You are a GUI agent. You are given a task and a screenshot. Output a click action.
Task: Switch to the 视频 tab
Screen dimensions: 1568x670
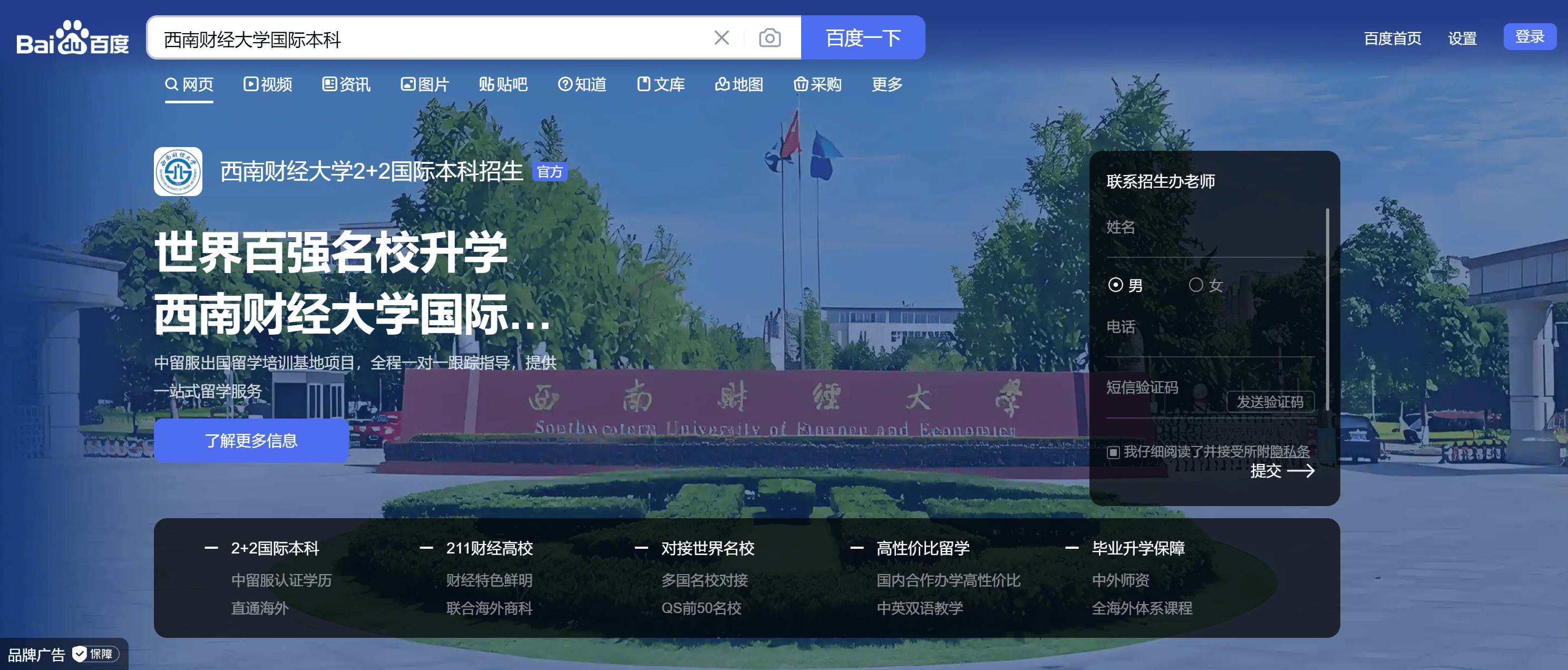268,84
